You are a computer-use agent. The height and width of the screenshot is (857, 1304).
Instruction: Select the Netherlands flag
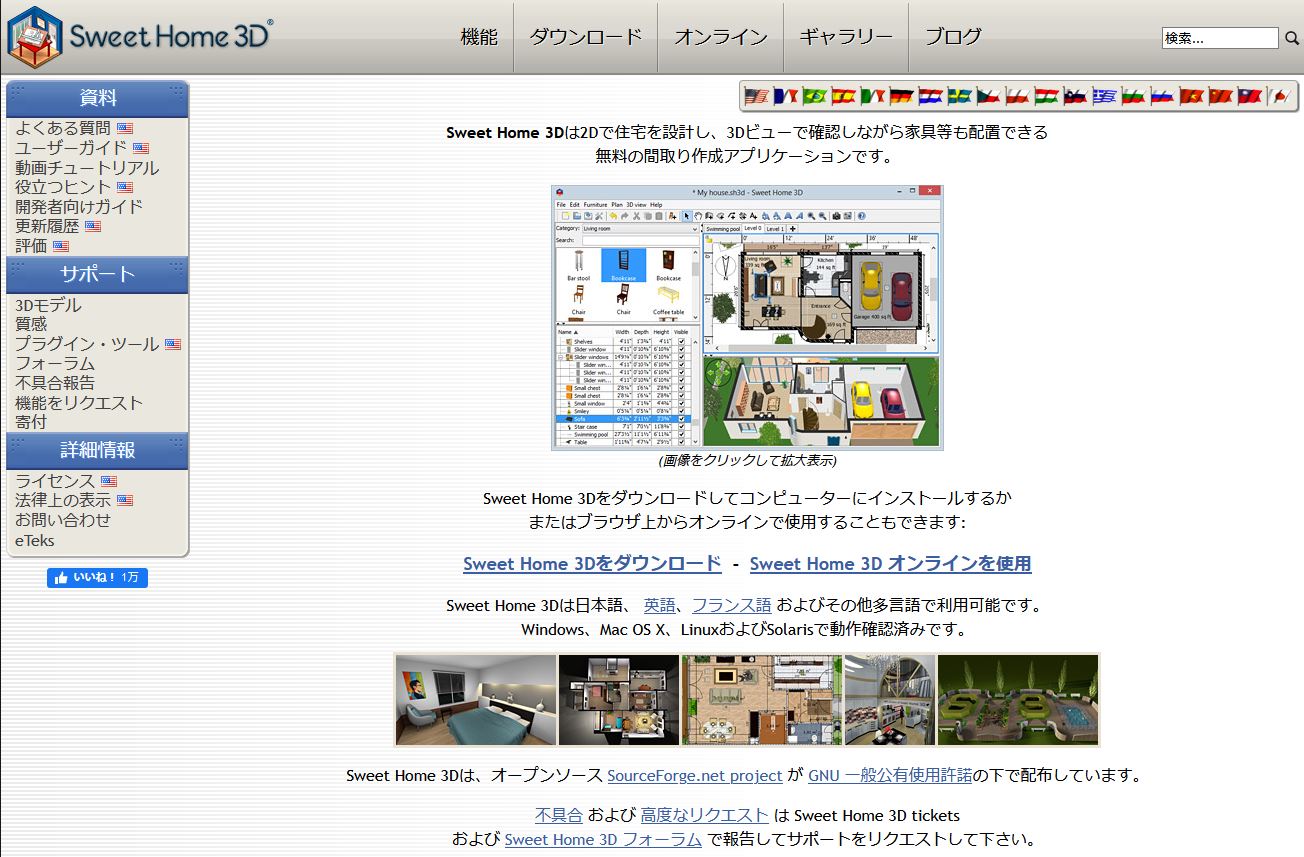point(930,97)
